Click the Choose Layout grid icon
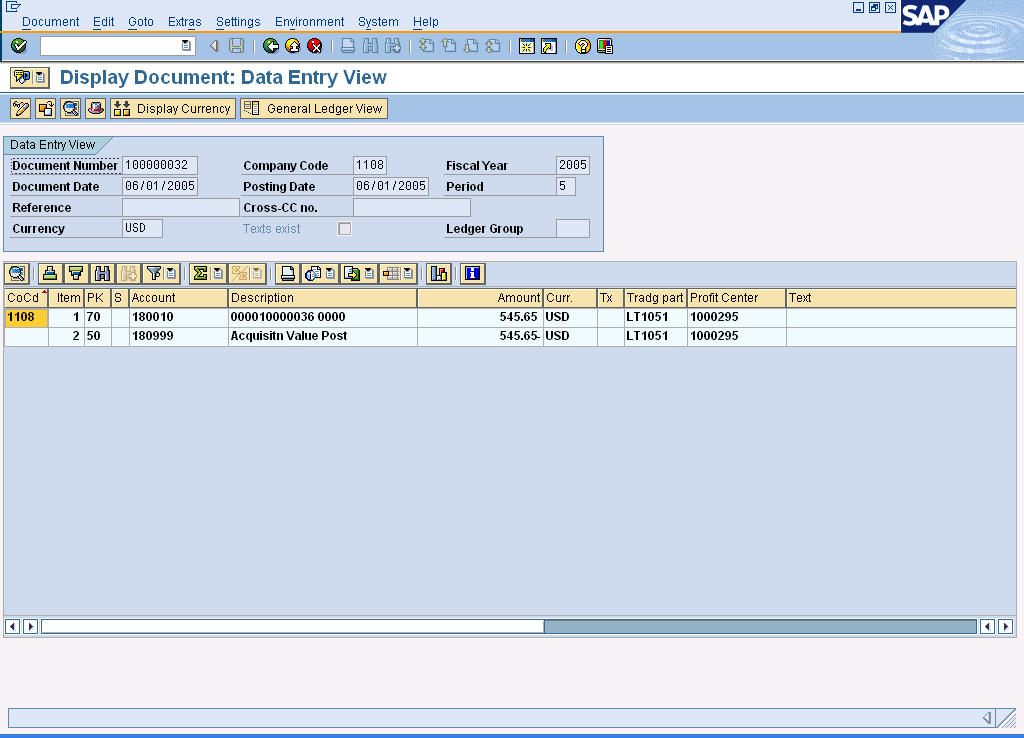Viewport: 1024px width, 738px height. point(391,274)
